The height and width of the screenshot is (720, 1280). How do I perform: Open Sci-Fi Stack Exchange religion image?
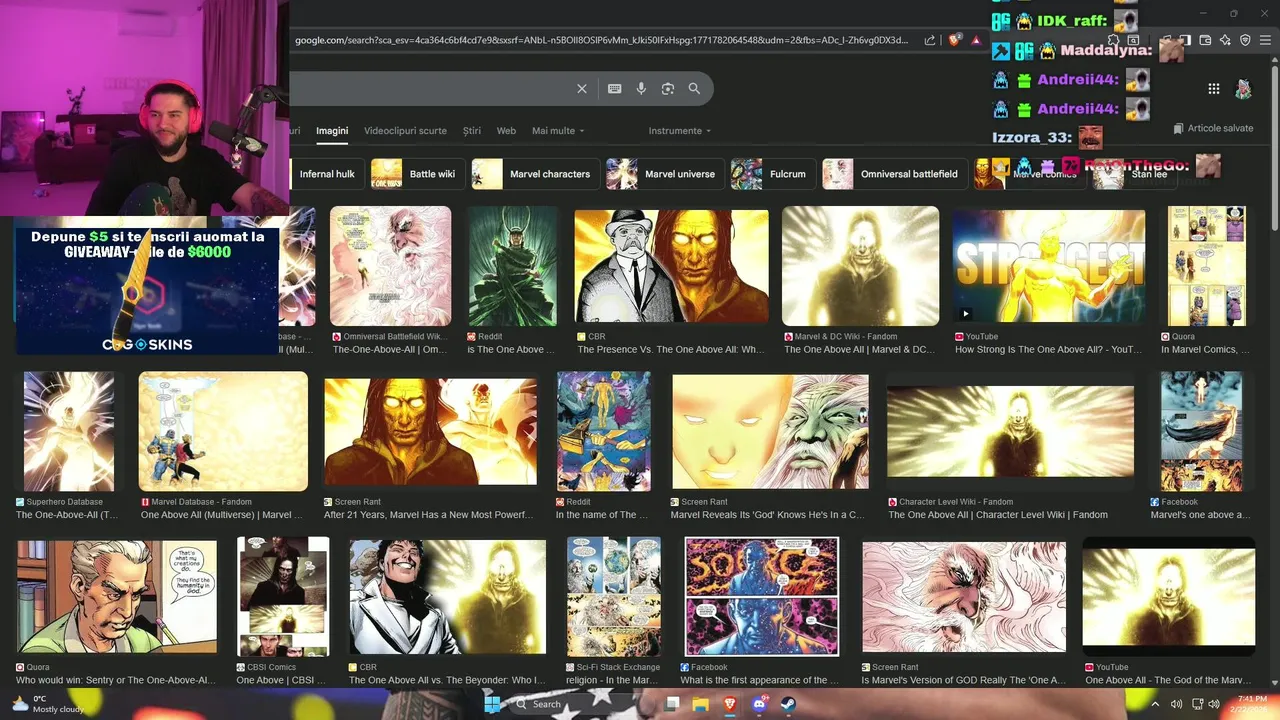click(x=614, y=597)
